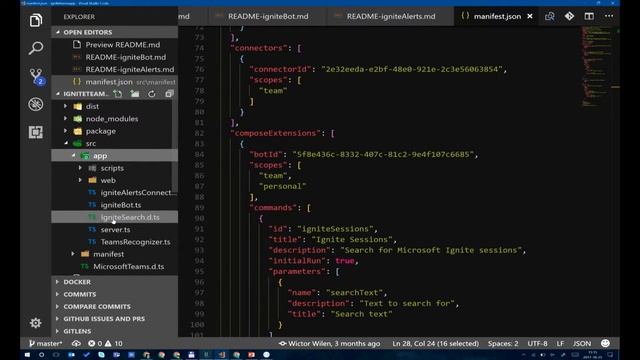This screenshot has height=360, width=640.
Task: Expand the package folder
Action: pyautogui.click(x=100, y=131)
